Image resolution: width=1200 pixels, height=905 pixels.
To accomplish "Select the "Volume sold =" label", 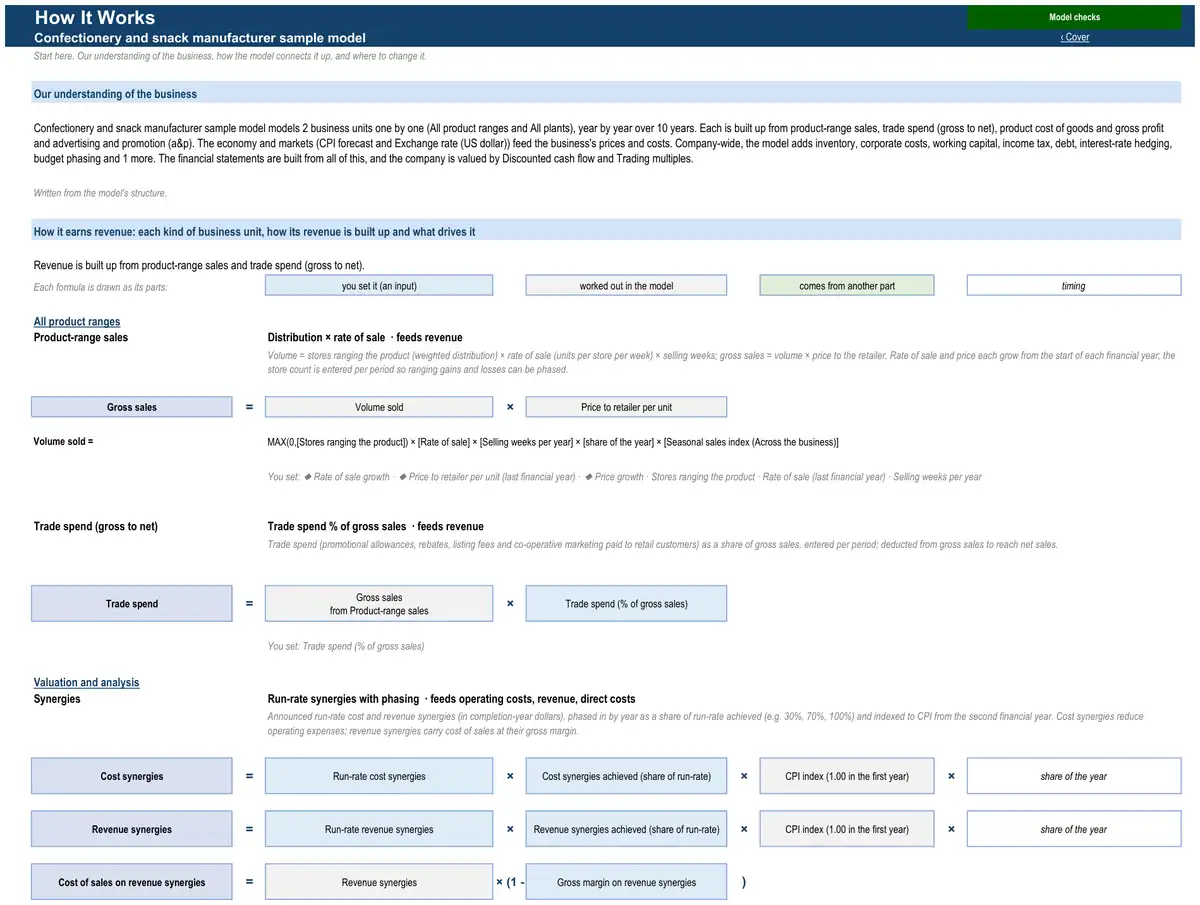I will click(x=64, y=442).
